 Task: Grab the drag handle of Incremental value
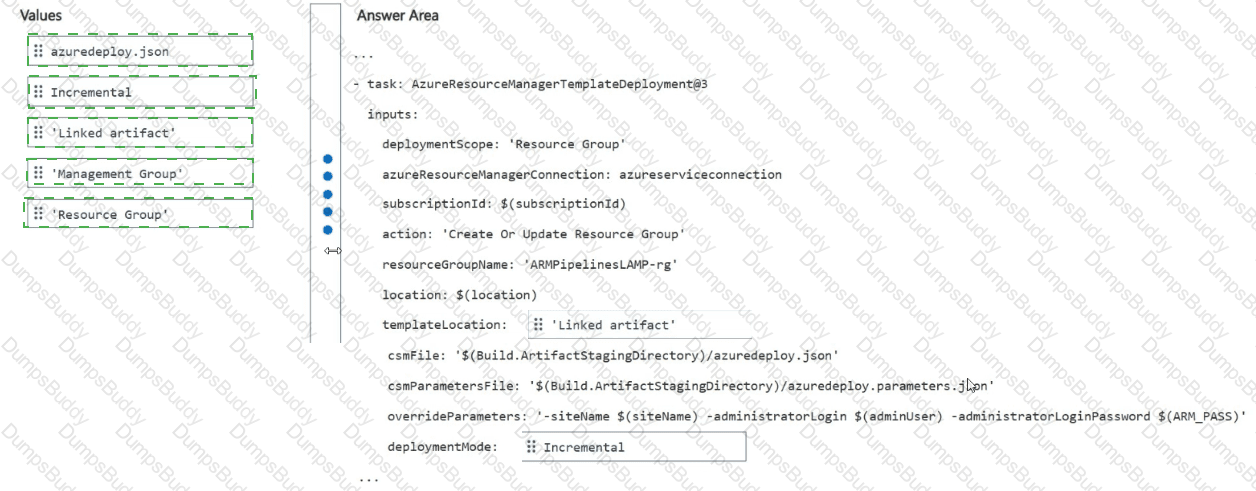click(x=38, y=92)
